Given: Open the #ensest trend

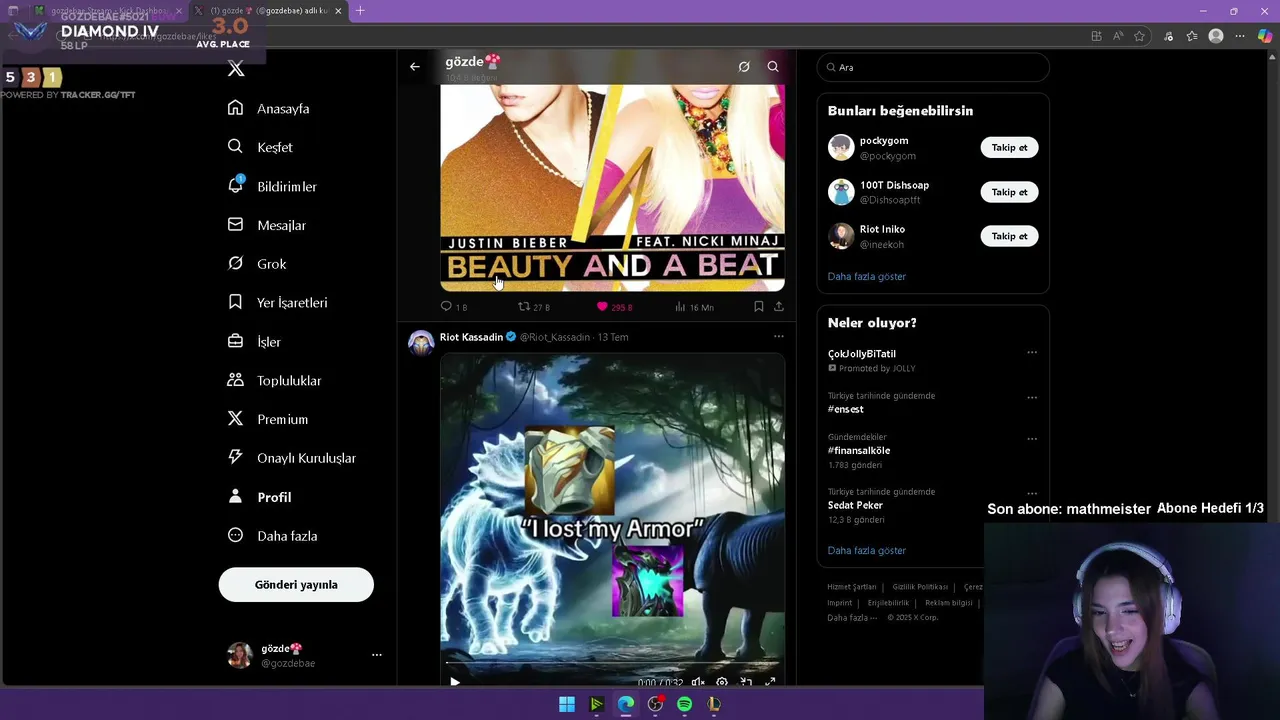Looking at the screenshot, I should tap(846, 409).
